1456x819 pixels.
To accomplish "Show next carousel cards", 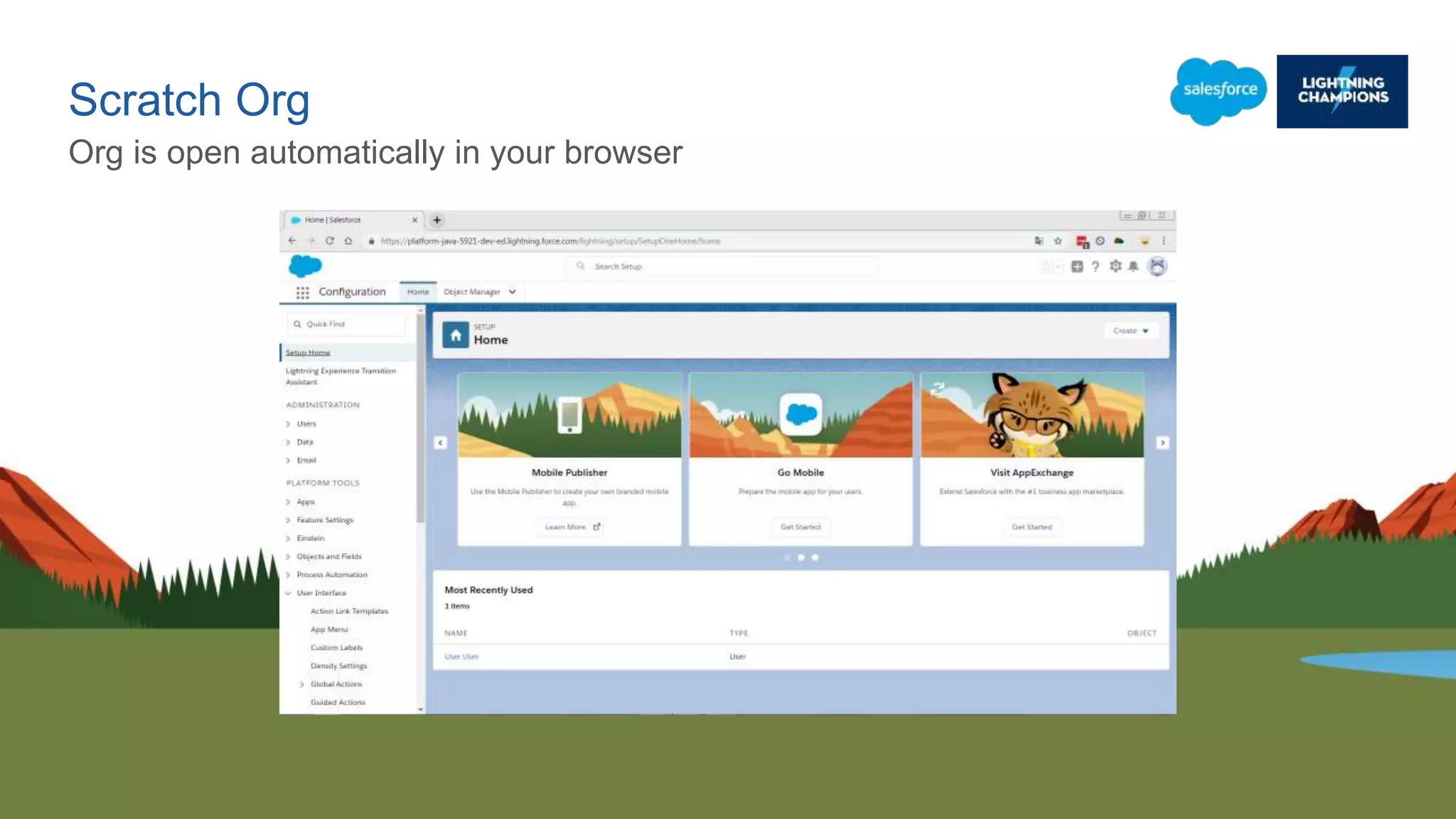I will tap(1163, 442).
